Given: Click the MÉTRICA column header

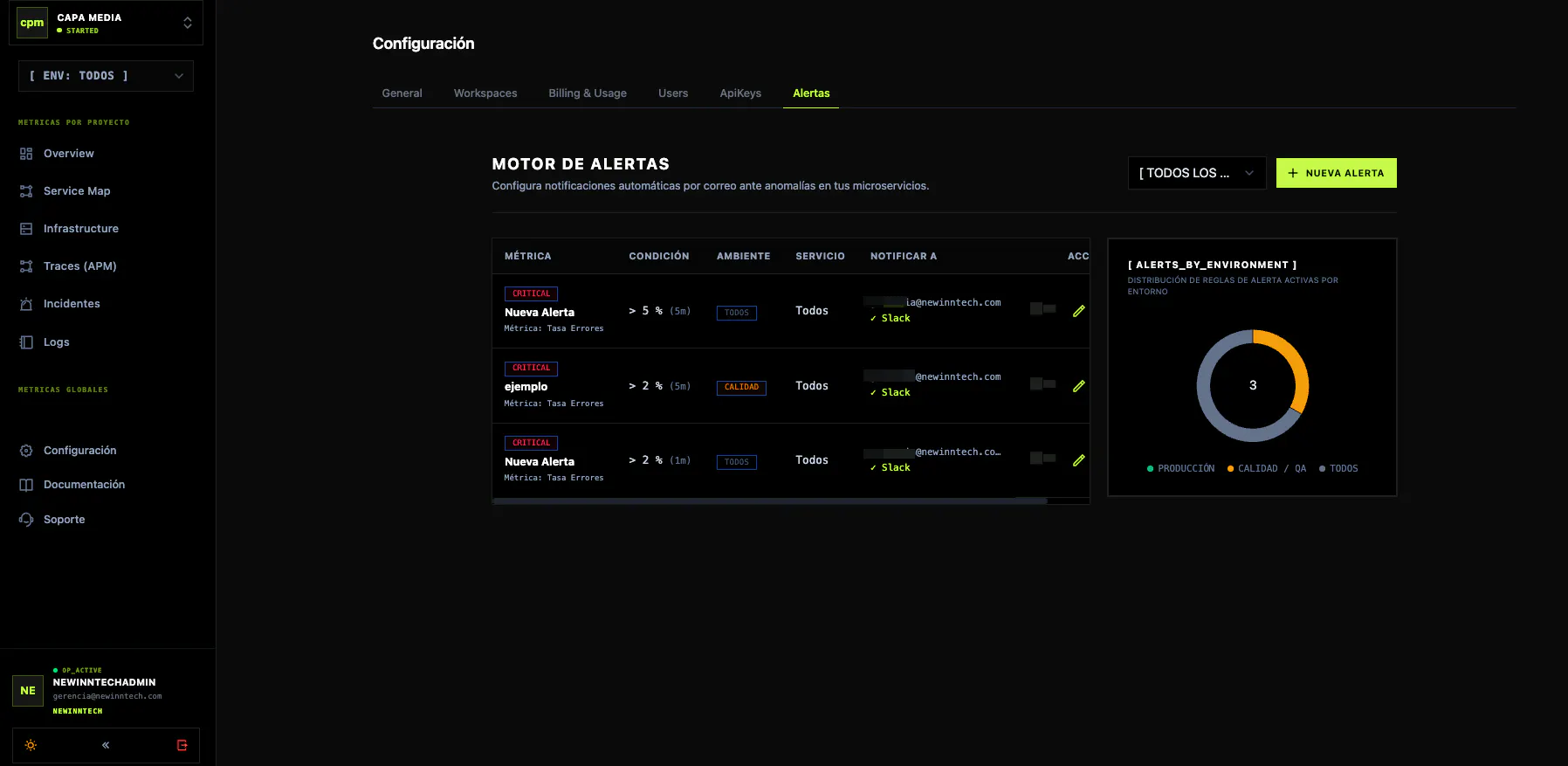Looking at the screenshot, I should tap(528, 257).
